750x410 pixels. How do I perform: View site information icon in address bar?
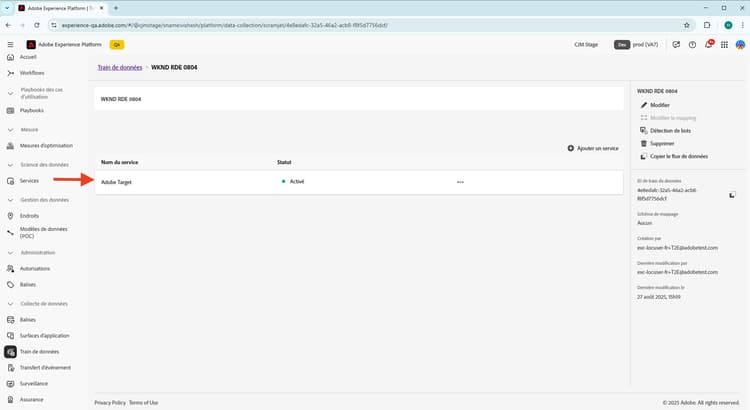(x=54, y=25)
